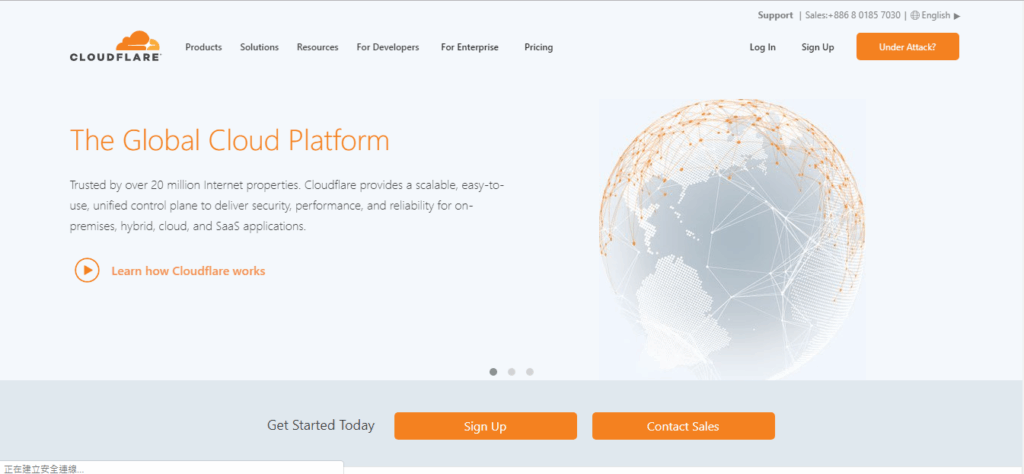Click the globe network illustration
This screenshot has width=1024, height=474.
(x=732, y=239)
